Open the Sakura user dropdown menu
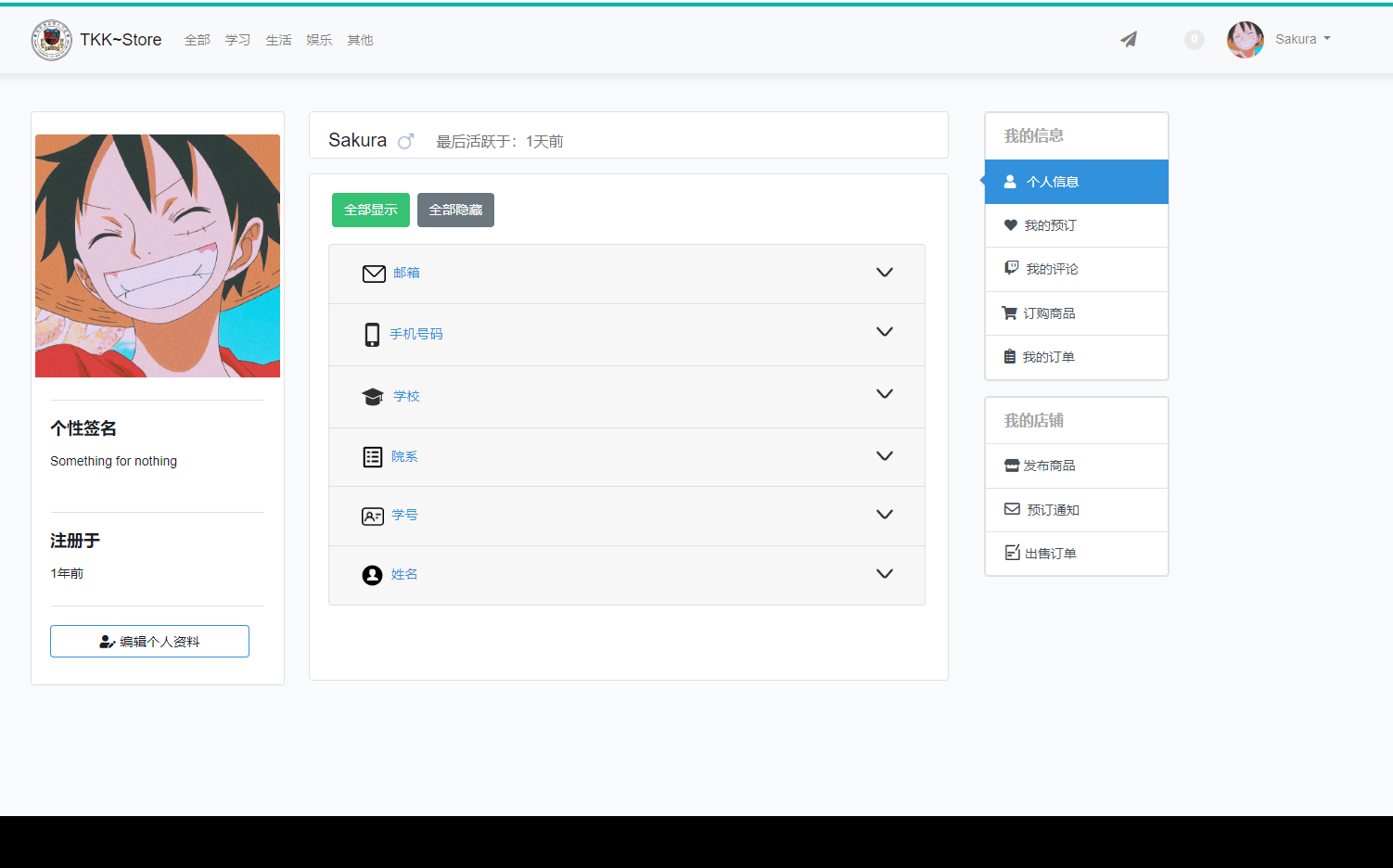The image size is (1393, 868). pyautogui.click(x=1302, y=39)
